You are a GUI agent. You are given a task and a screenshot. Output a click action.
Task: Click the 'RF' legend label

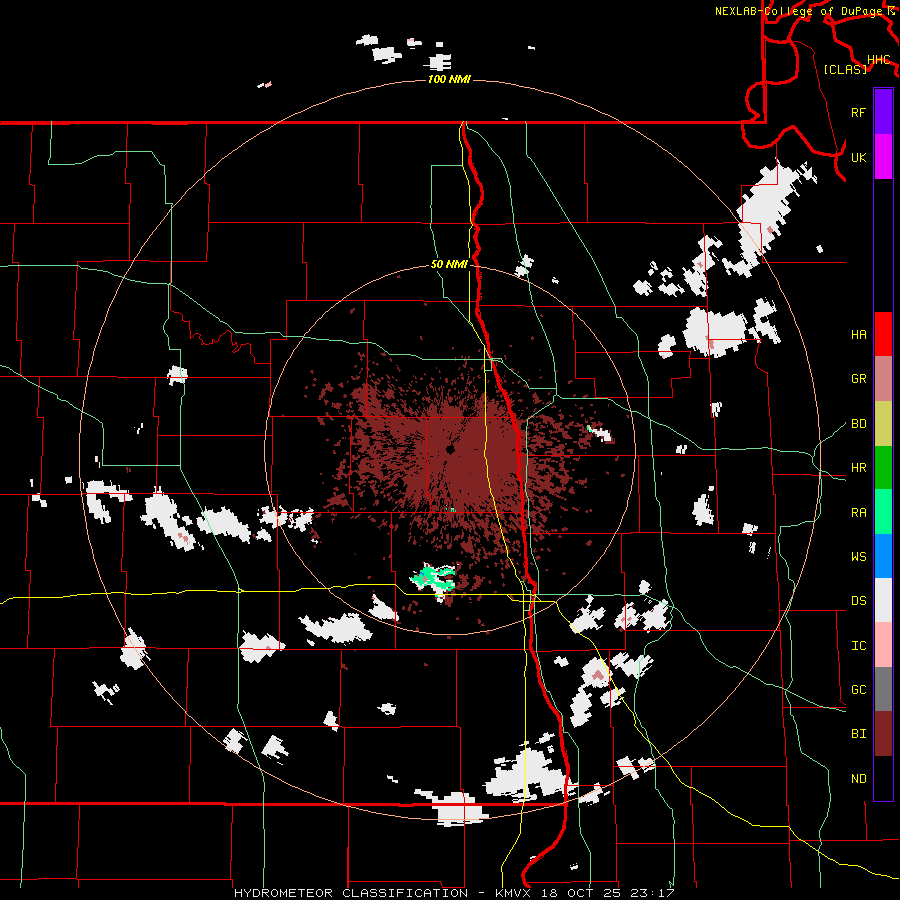(x=858, y=112)
